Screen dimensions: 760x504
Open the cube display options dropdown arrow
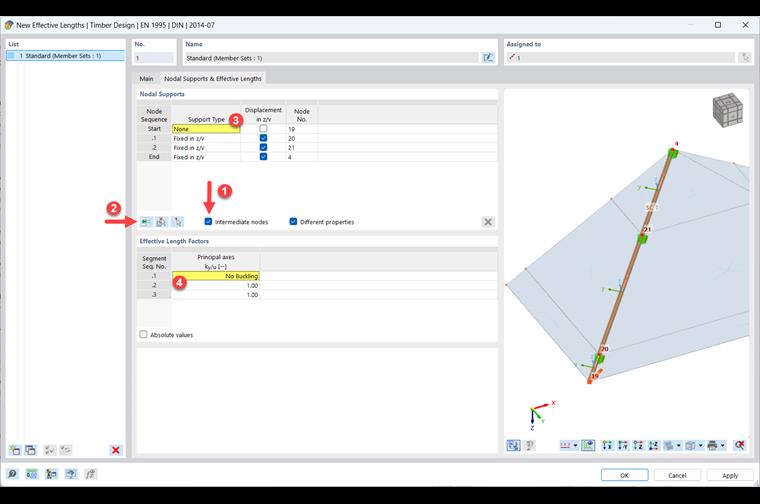701,445
